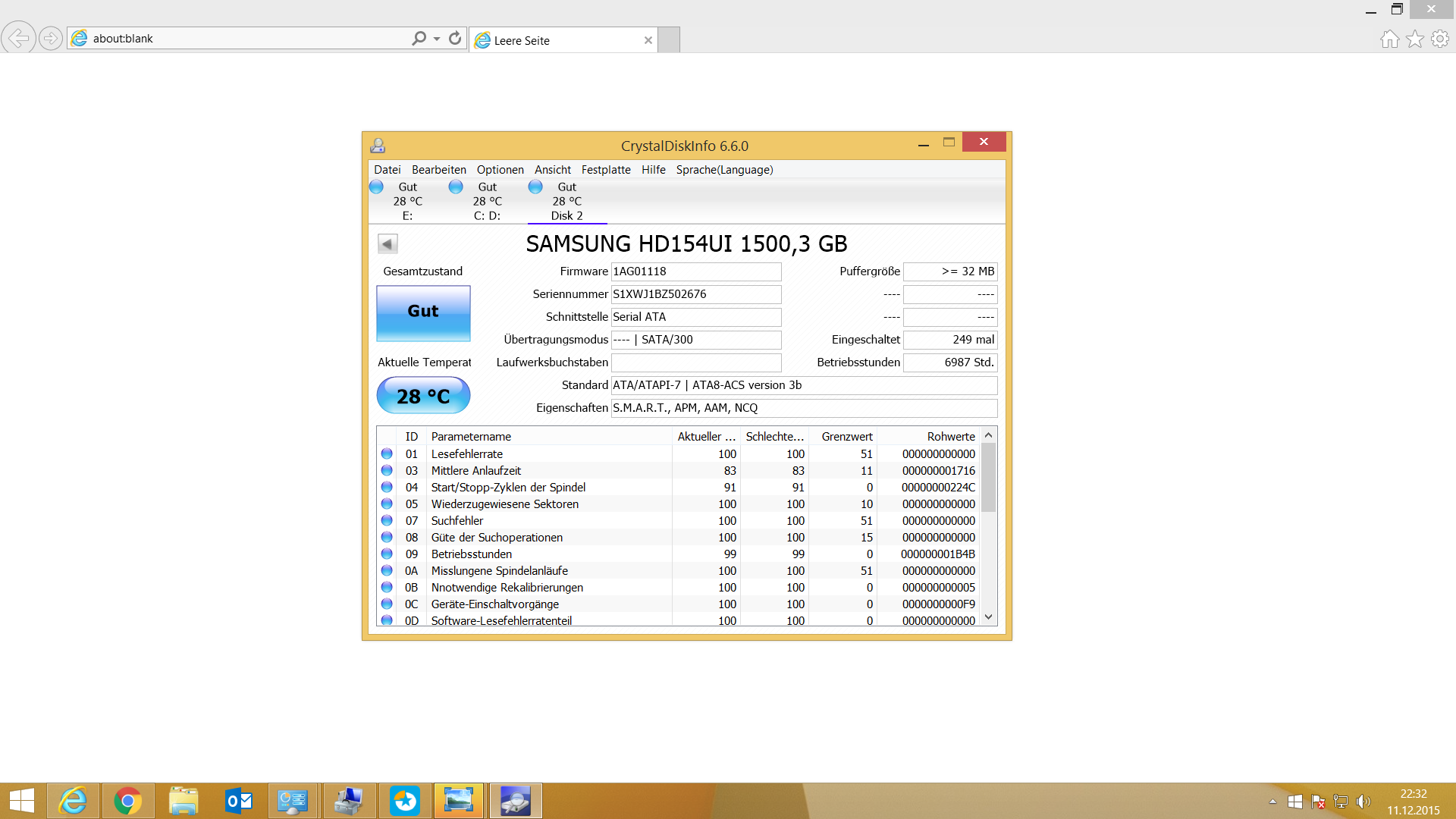Click the browser refresh icon

coord(455,38)
